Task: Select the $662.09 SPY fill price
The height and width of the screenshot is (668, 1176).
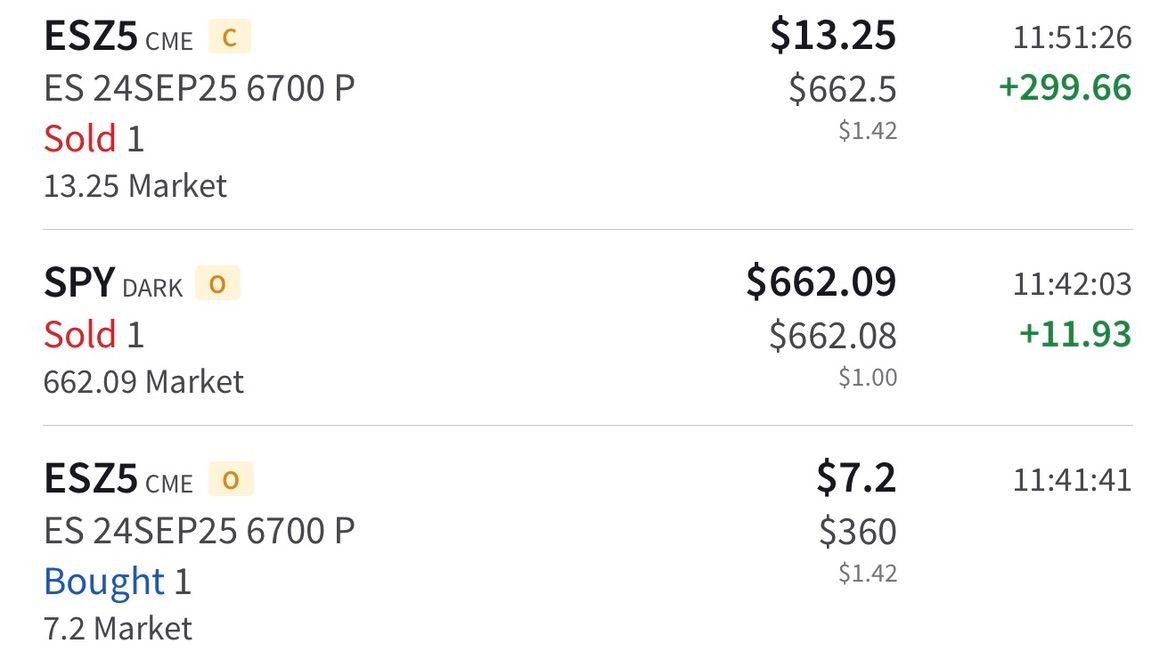Action: click(821, 282)
